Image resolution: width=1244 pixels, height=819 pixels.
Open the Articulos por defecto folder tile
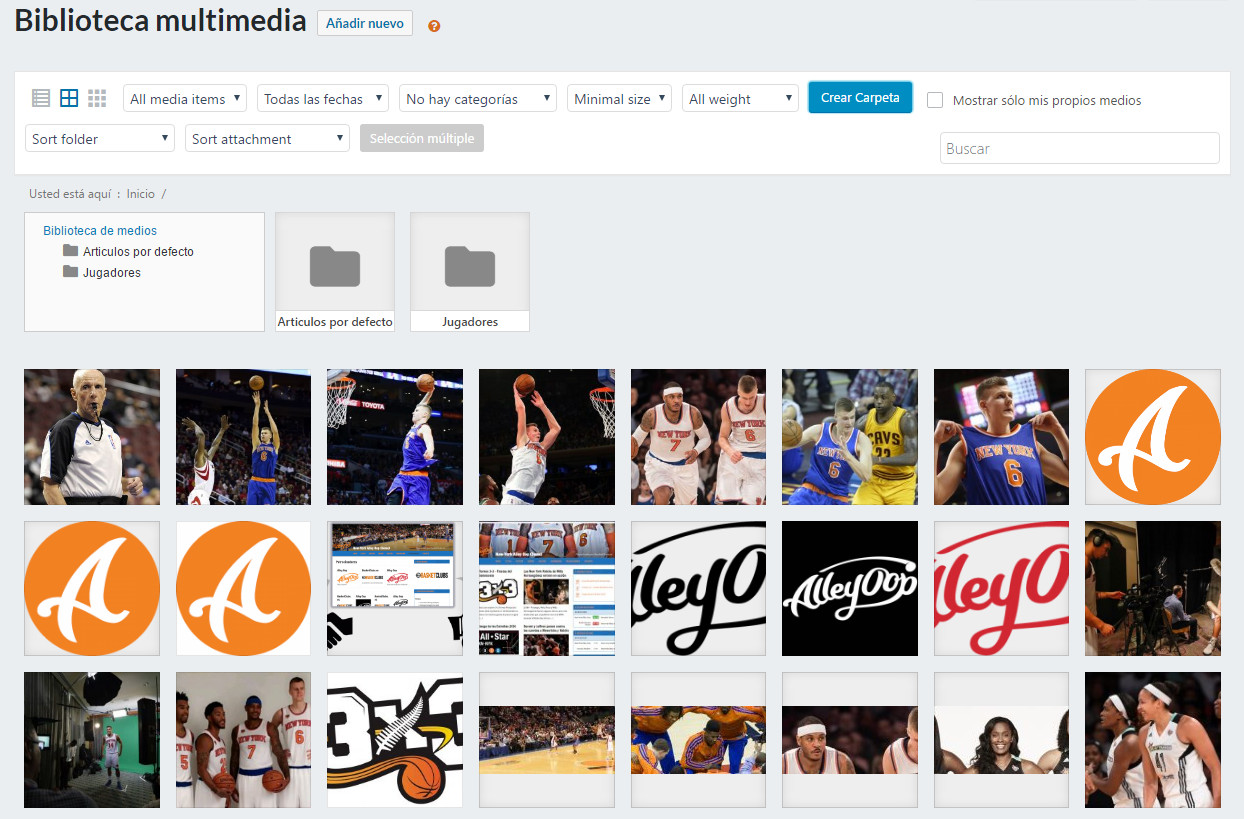click(335, 272)
